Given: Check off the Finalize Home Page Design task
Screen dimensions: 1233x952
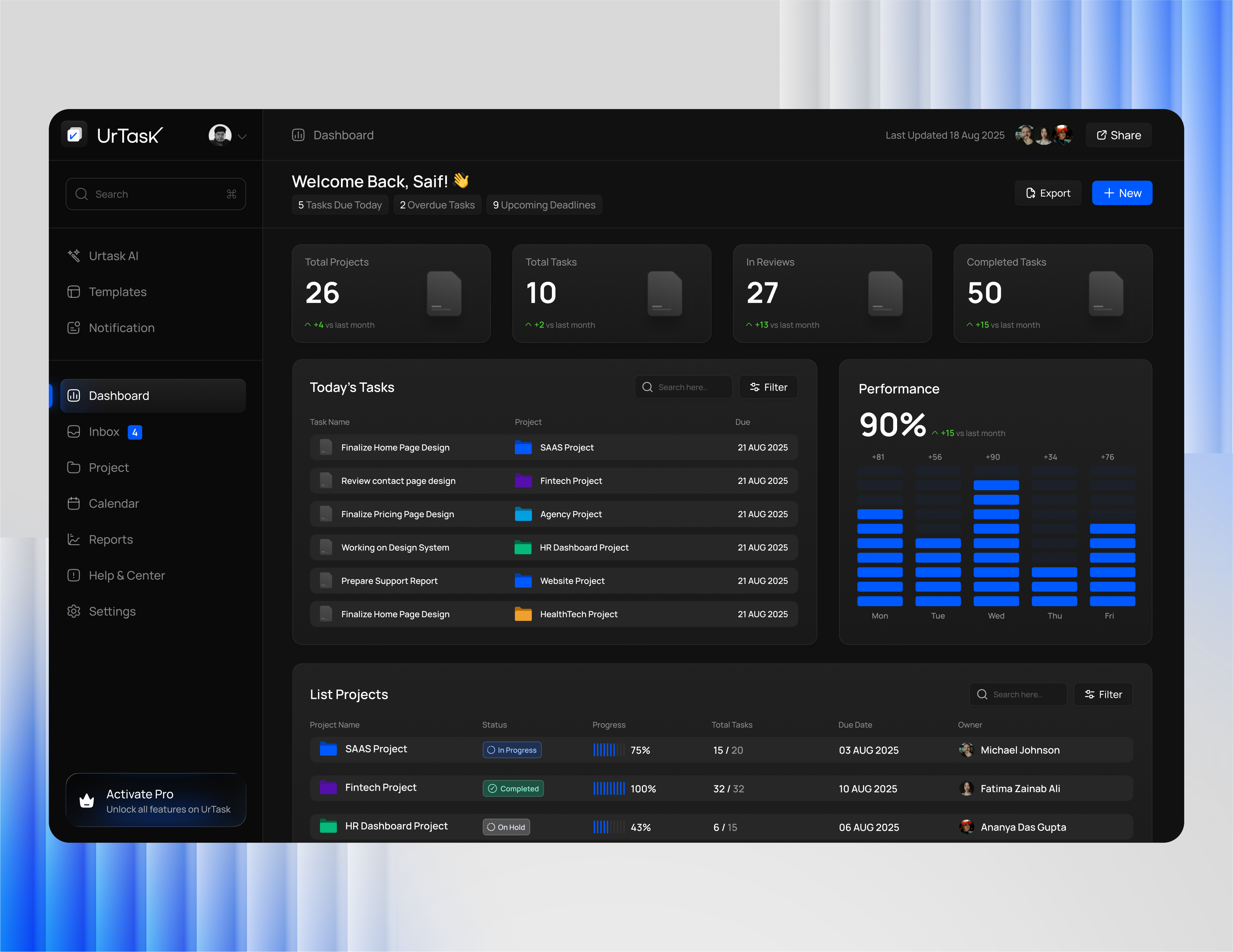Looking at the screenshot, I should click(x=325, y=447).
